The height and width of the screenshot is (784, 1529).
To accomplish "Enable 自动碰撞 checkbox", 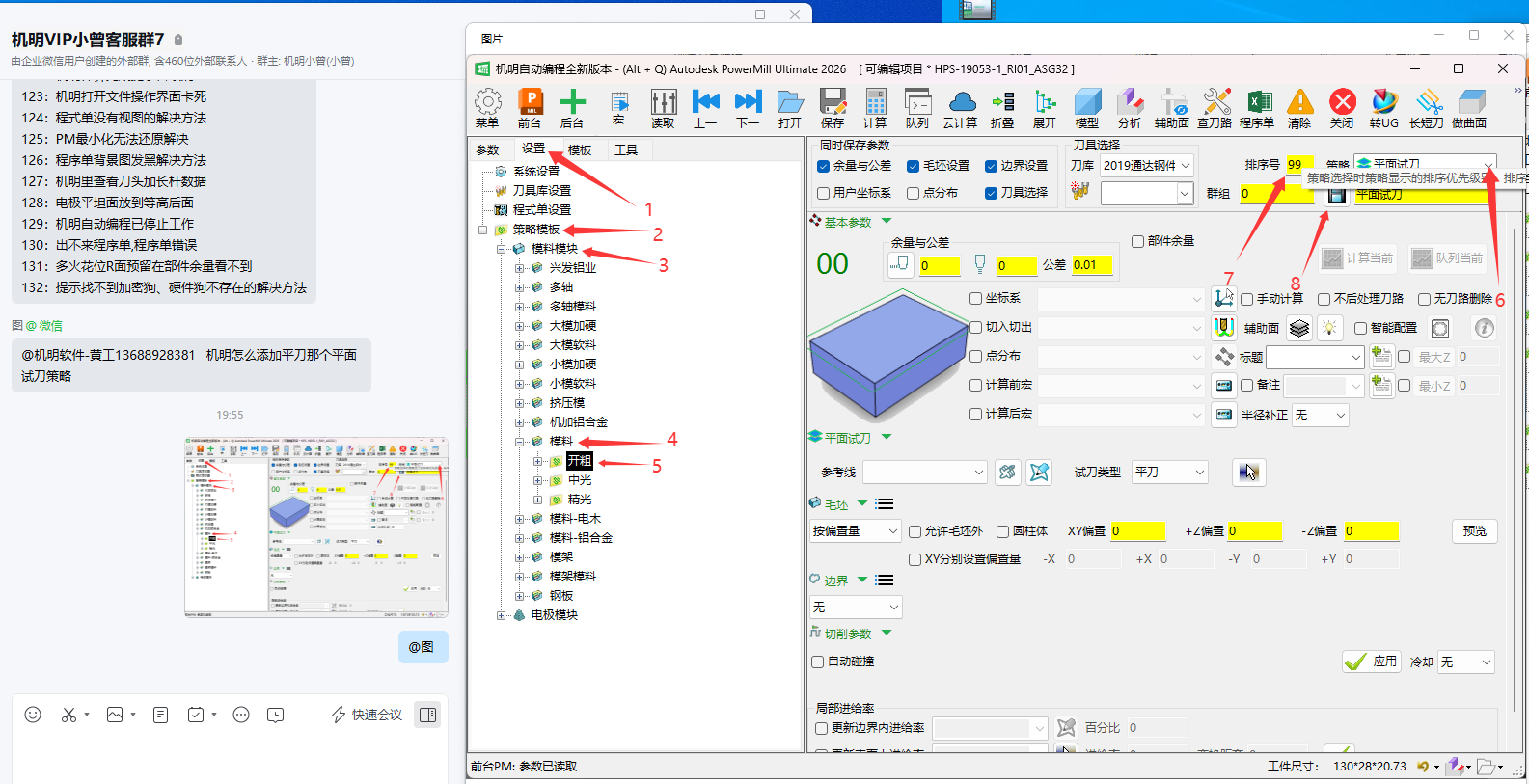I will tap(818, 662).
